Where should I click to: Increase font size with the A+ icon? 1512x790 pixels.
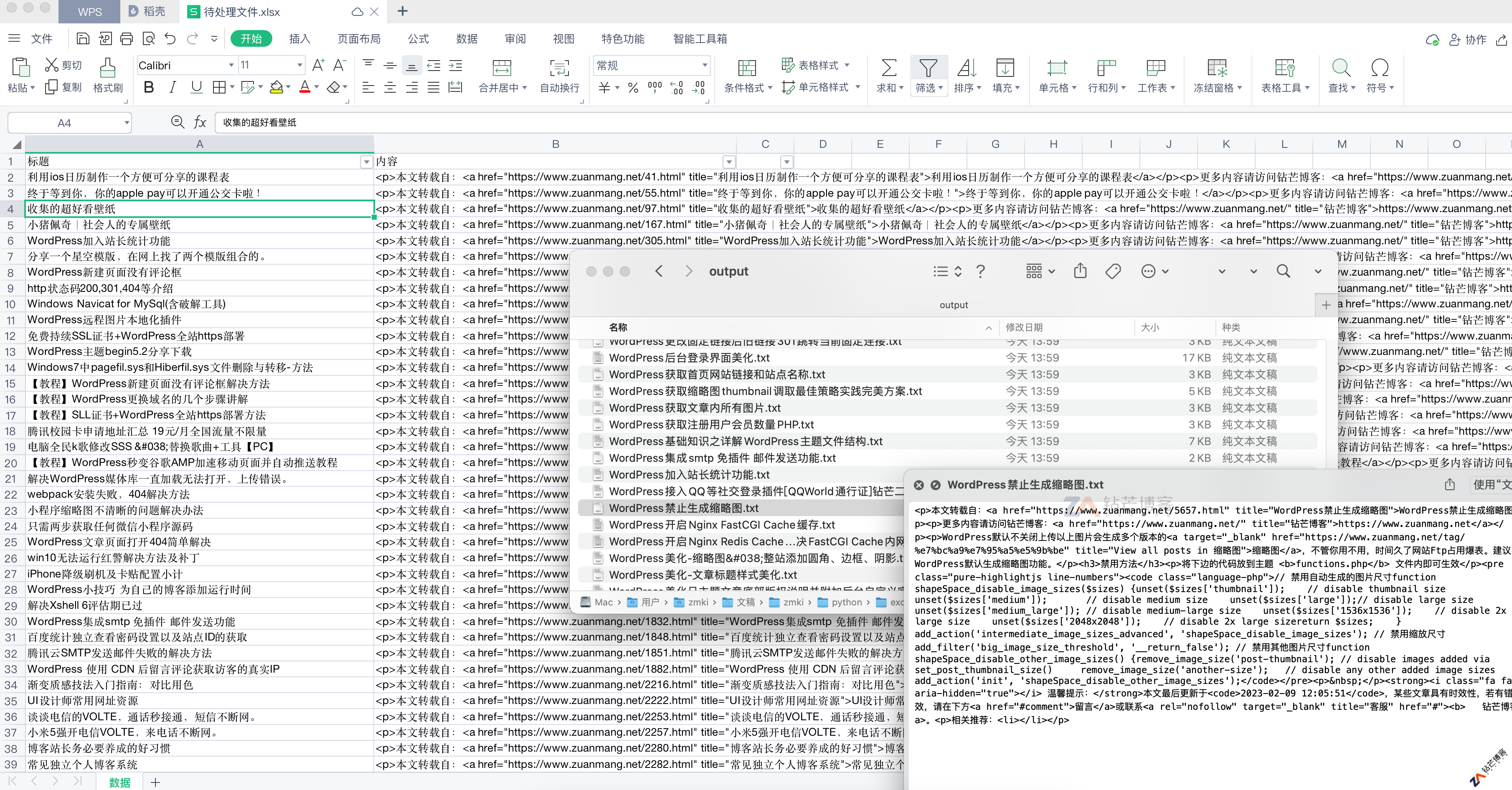pos(318,65)
